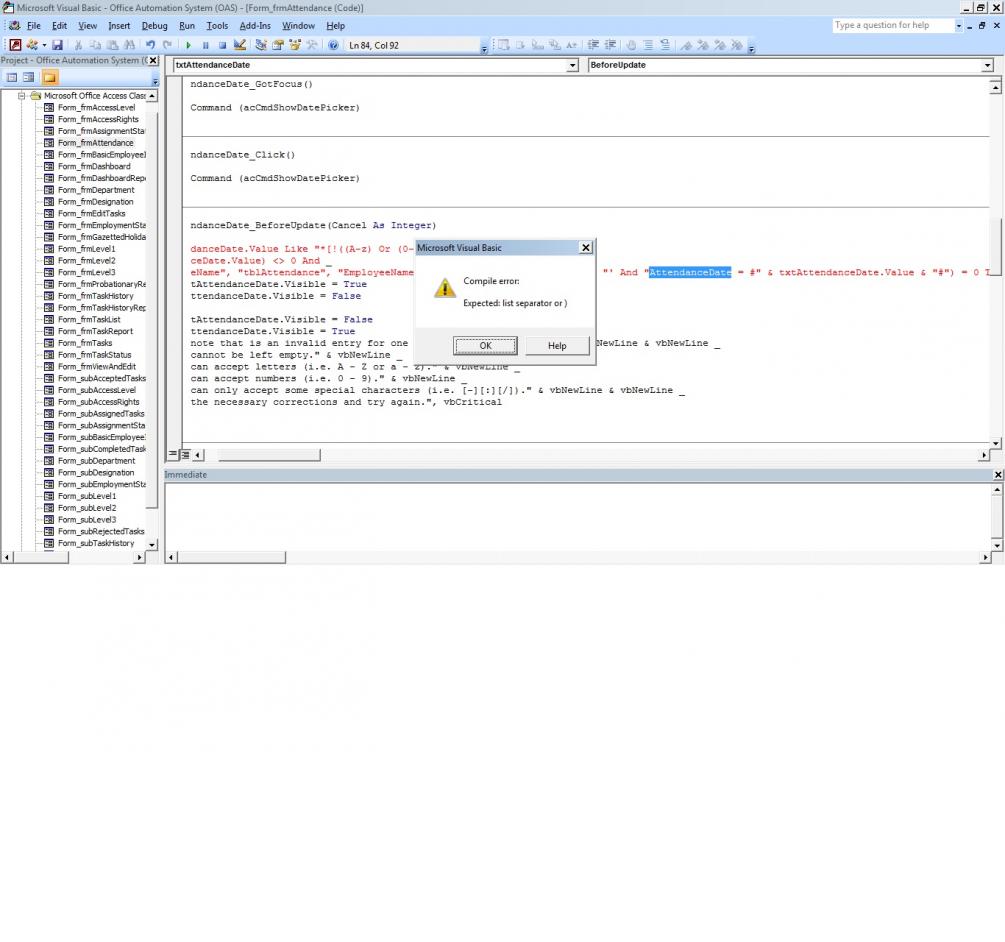Screen dimensions: 1005x942
Task: Click the Cut scissors icon
Action: [78, 45]
